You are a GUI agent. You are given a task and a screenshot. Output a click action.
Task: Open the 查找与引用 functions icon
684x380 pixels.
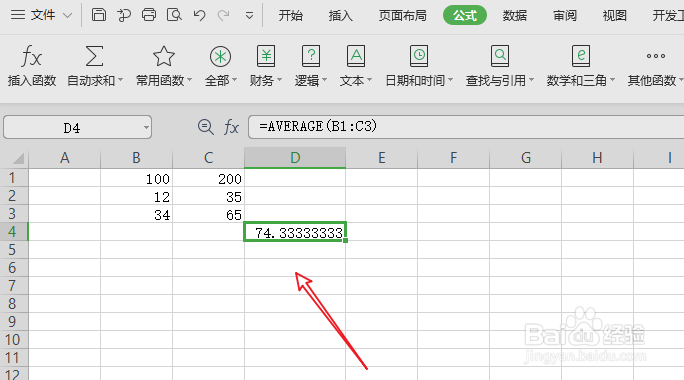(500, 56)
